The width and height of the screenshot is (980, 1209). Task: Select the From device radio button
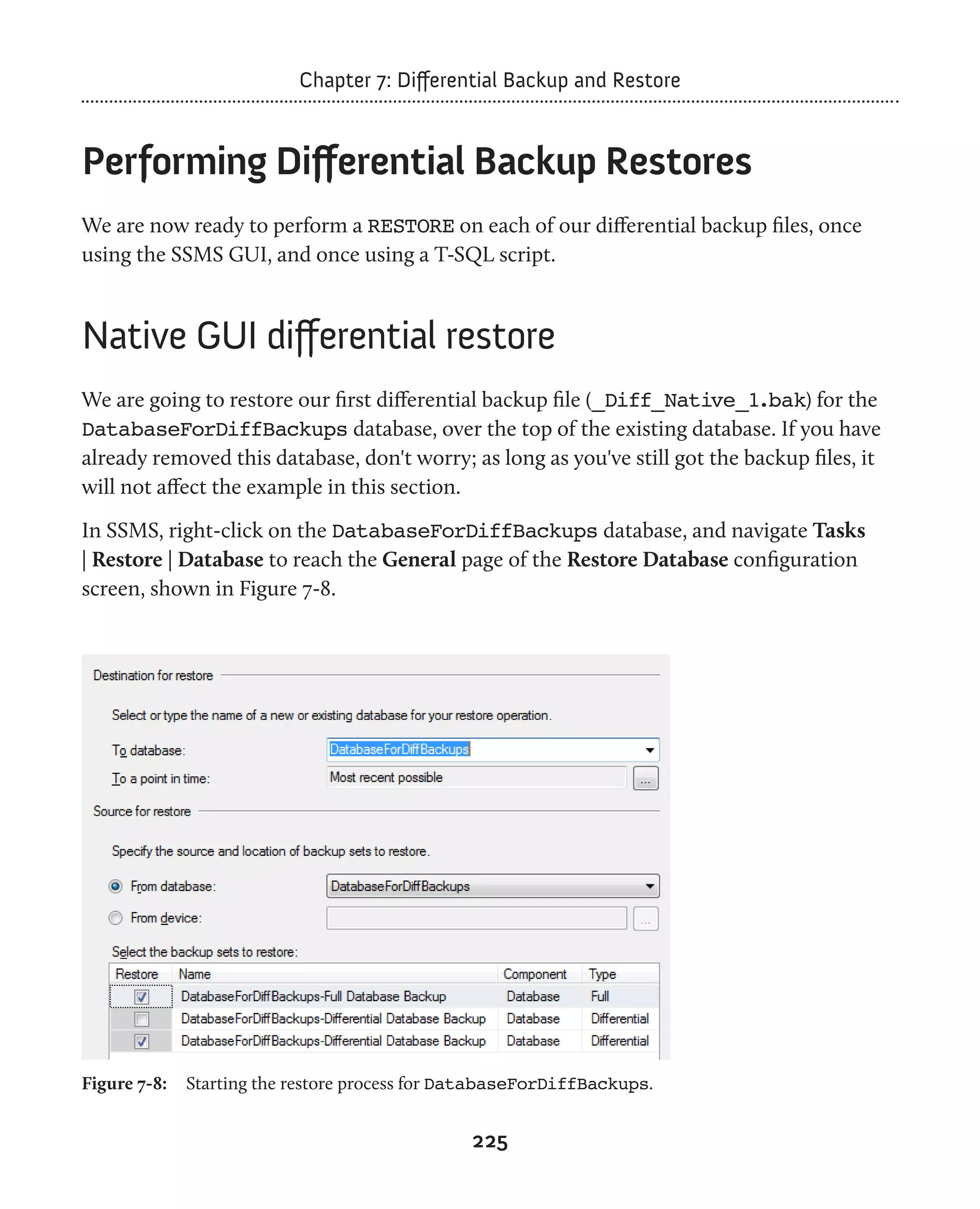click(115, 918)
